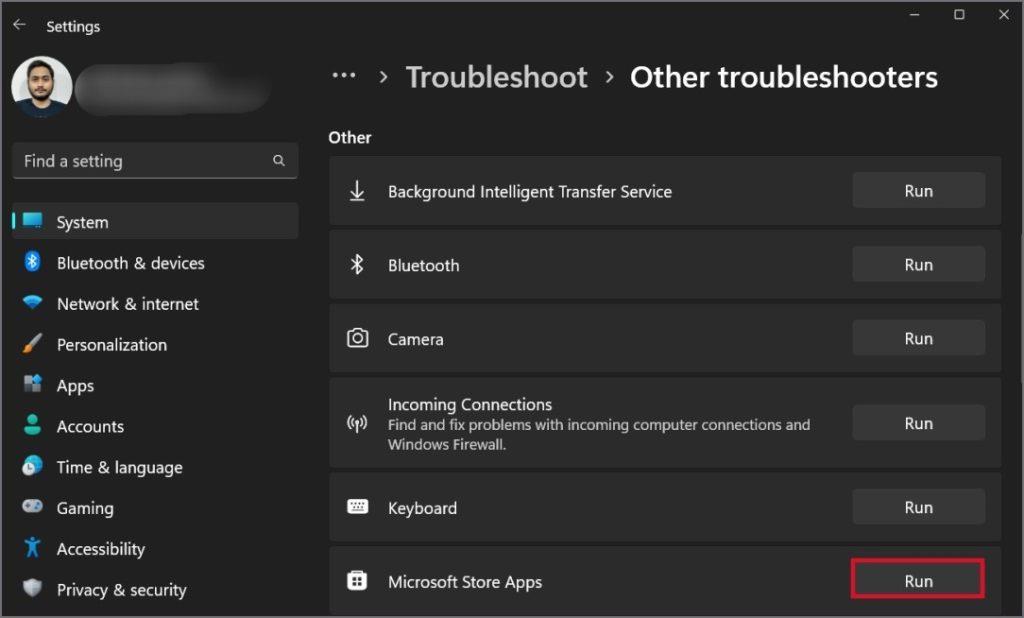Run the Microsoft Store Apps troubleshooter
Image resolution: width=1024 pixels, height=618 pixels.
(x=918, y=581)
